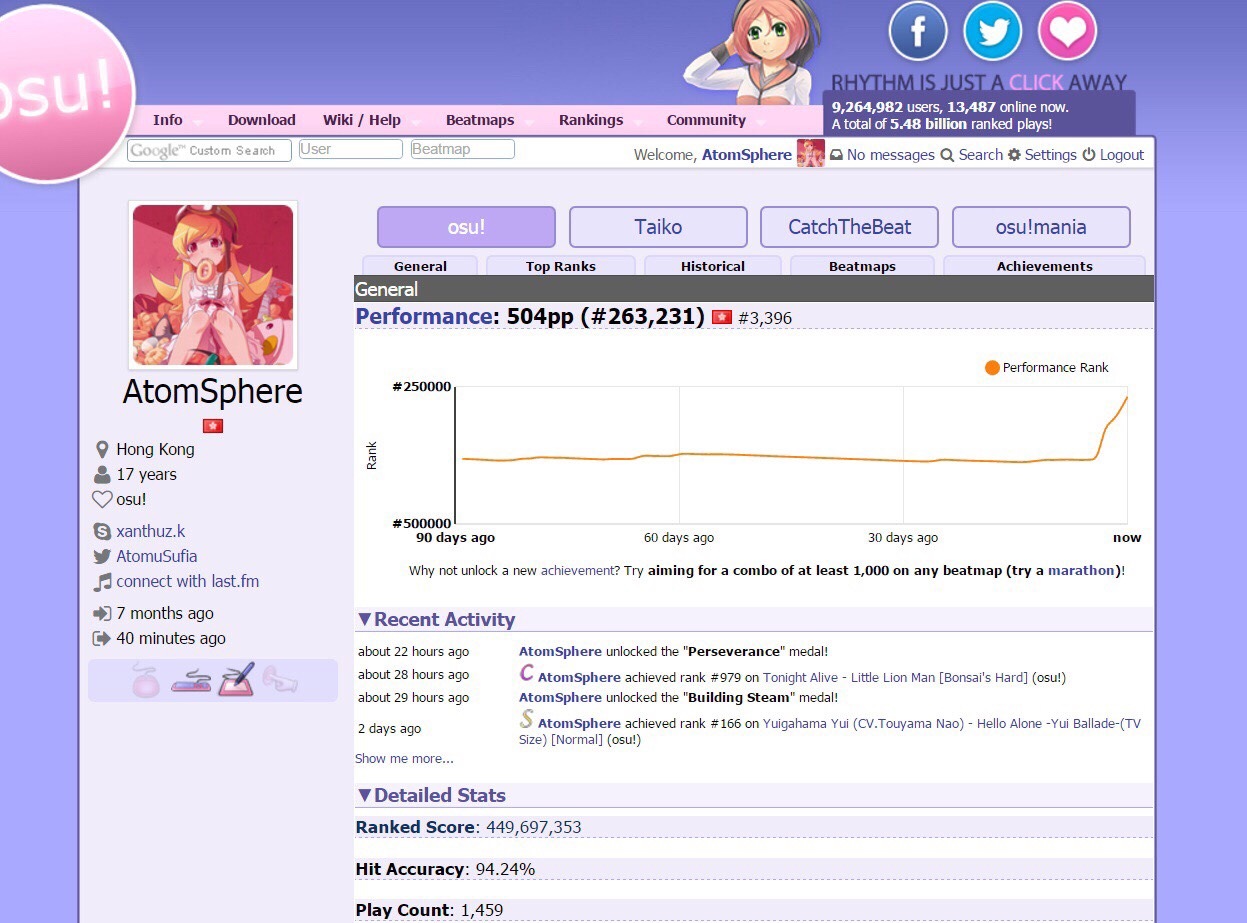Open the Rankings dropdown menu
Viewport: 1247px width, 923px height.
591,120
